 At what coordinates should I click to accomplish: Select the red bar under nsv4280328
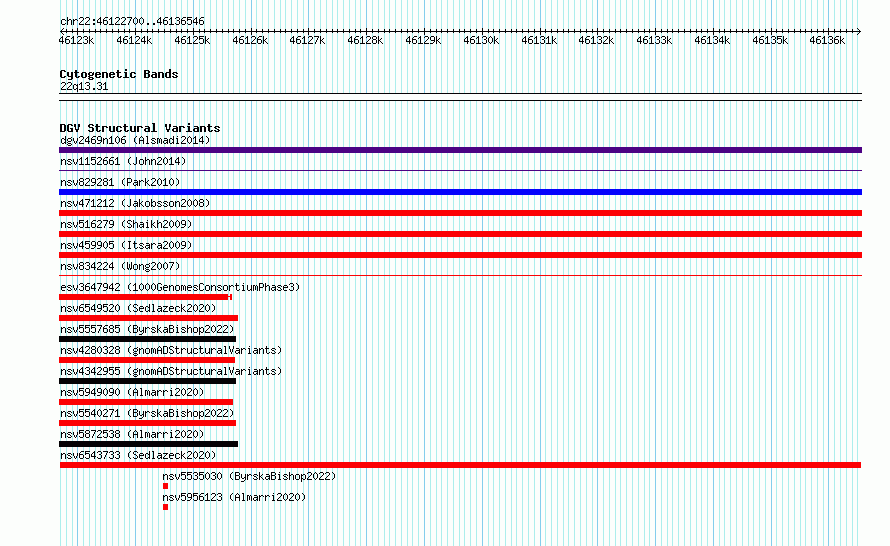coord(147,360)
